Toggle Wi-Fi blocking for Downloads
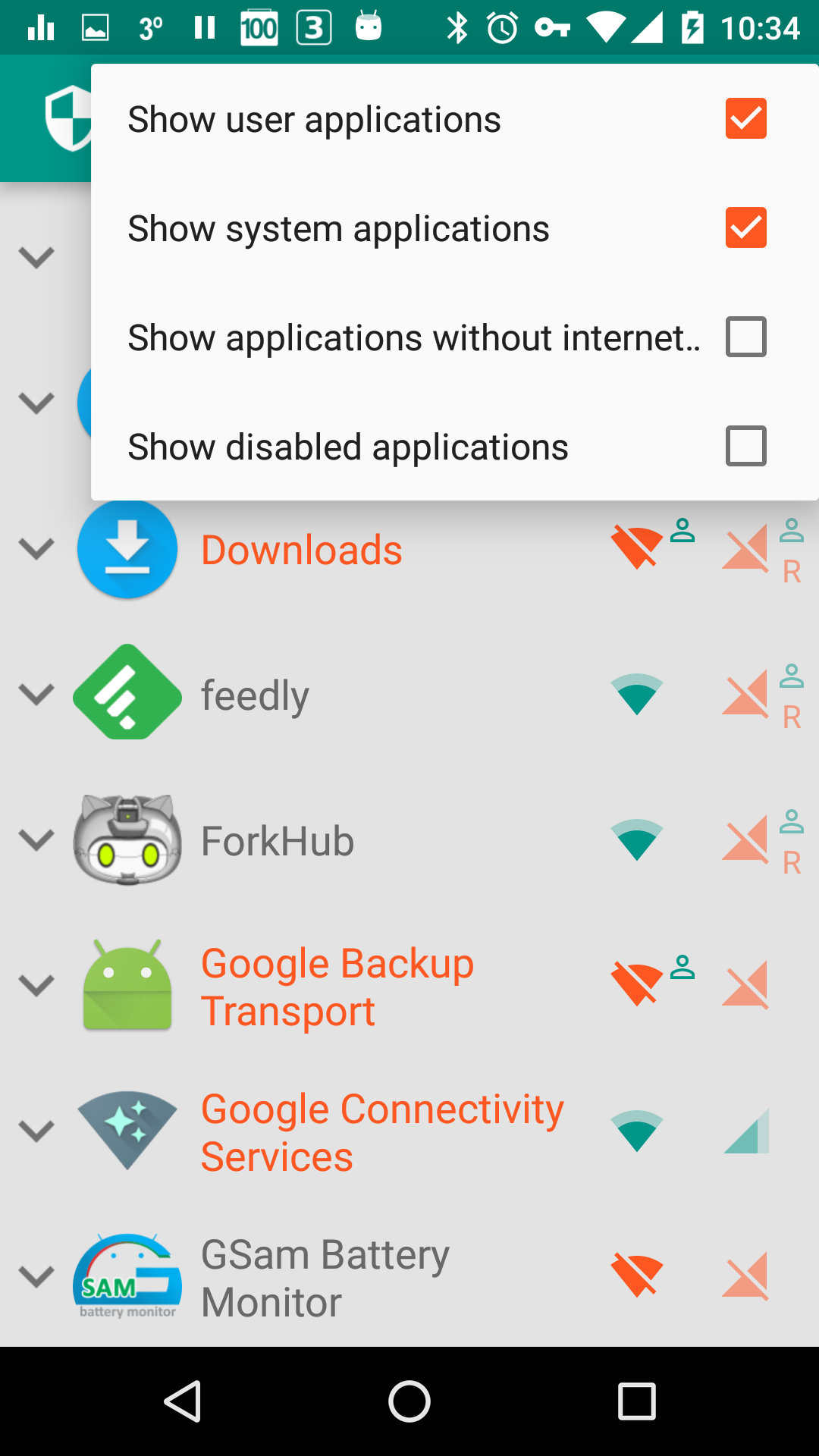Image resolution: width=819 pixels, height=1456 pixels. point(637,548)
